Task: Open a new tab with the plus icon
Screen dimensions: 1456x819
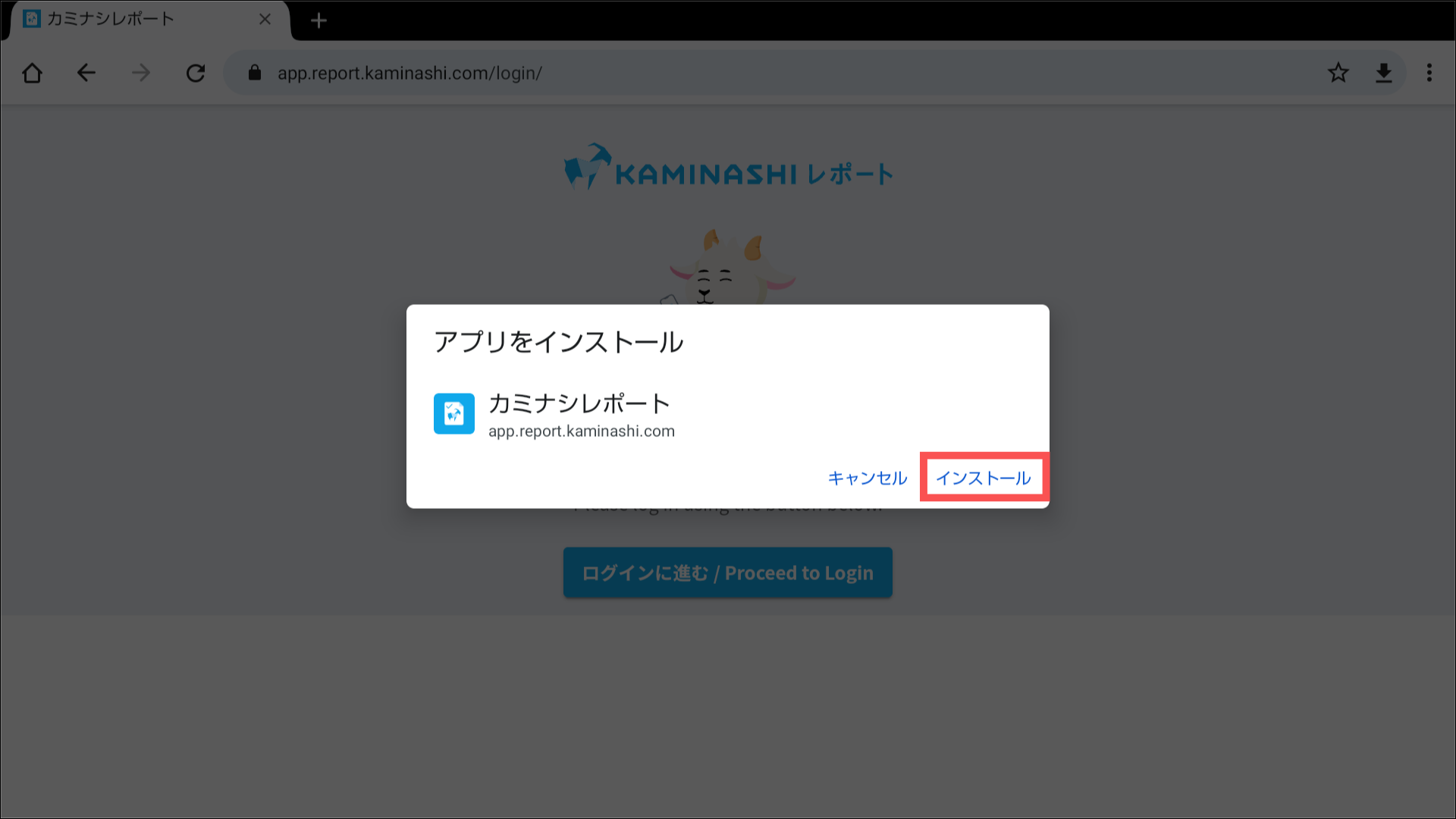Action: [x=318, y=20]
